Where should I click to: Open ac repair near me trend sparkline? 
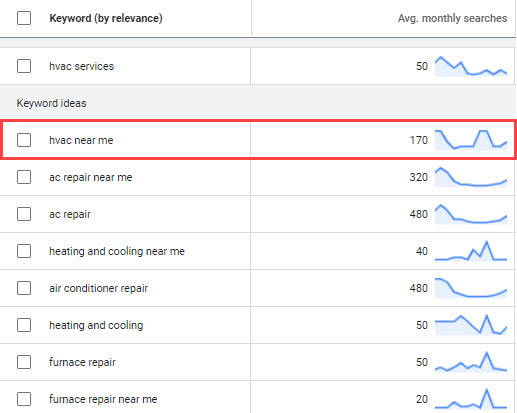coord(471,177)
